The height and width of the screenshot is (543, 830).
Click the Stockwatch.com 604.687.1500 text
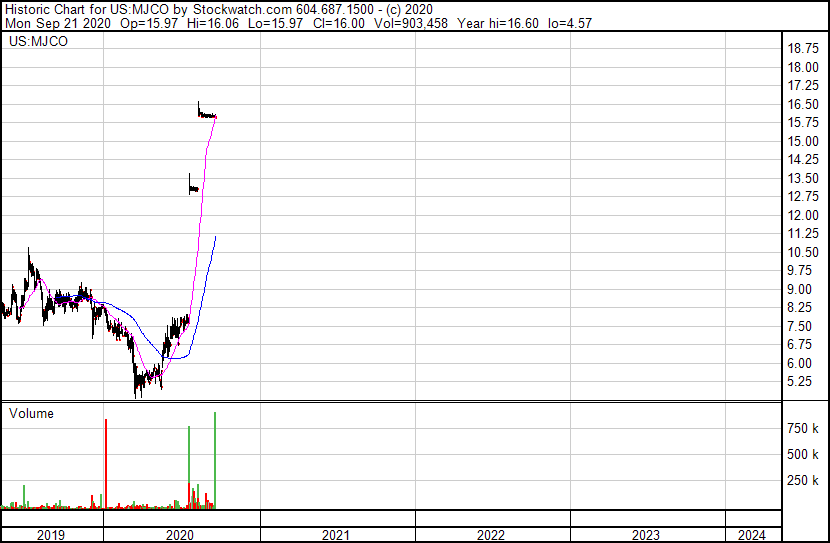[x=283, y=10]
